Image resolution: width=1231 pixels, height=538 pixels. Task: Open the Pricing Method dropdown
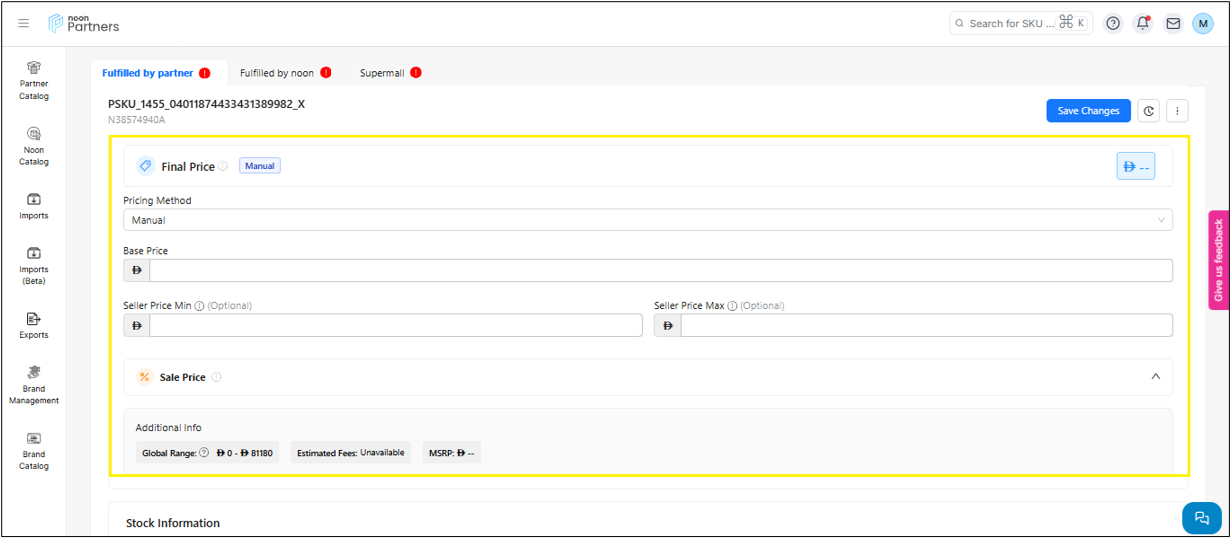pos(647,220)
